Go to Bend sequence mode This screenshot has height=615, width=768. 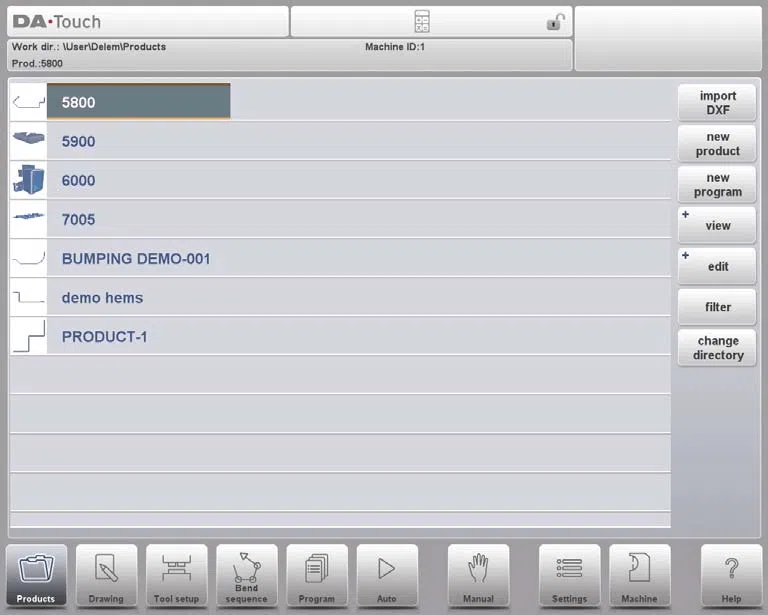(246, 576)
